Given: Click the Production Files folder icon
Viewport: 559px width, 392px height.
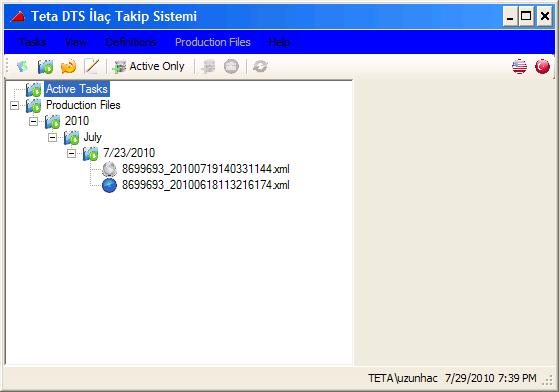Looking at the screenshot, I should [34, 105].
